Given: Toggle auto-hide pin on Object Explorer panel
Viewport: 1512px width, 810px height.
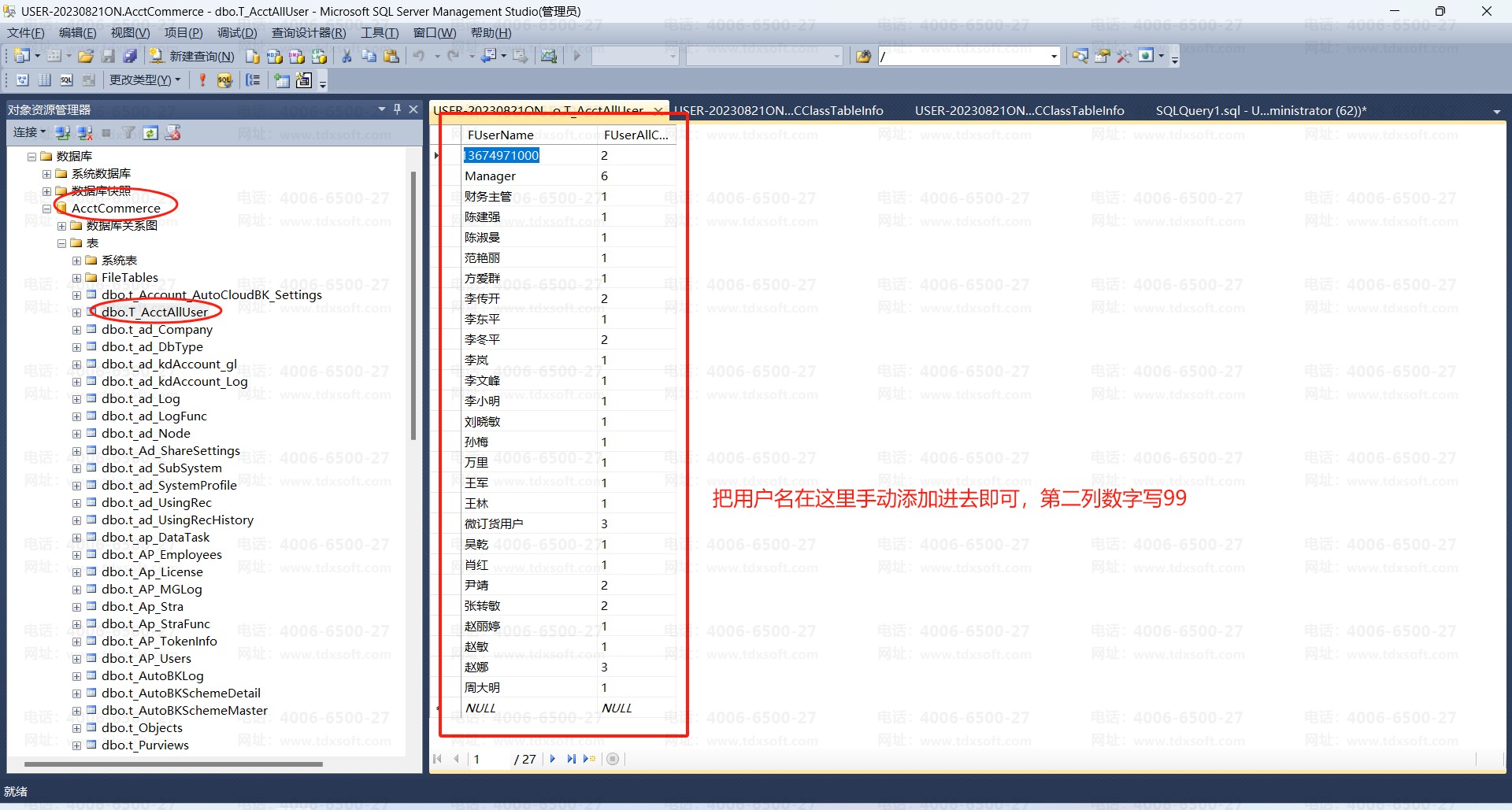Looking at the screenshot, I should coord(397,109).
